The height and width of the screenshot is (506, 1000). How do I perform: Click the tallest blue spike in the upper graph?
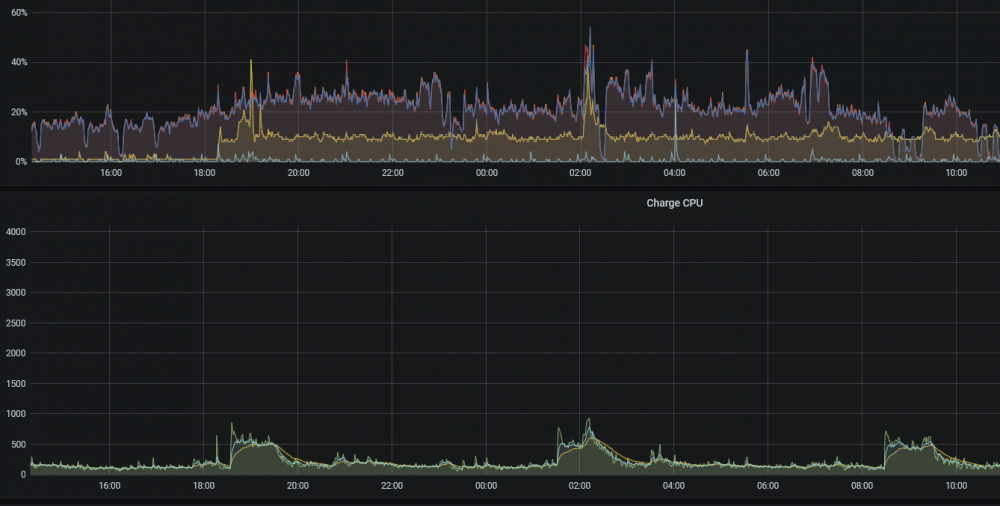pos(590,32)
